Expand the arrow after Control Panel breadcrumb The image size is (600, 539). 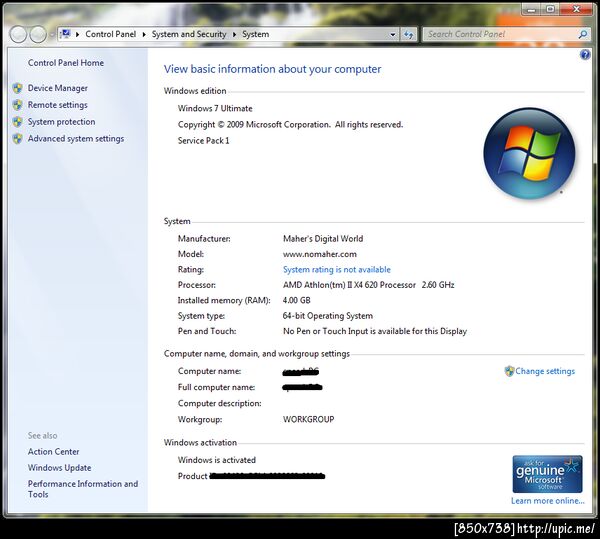click(x=144, y=34)
